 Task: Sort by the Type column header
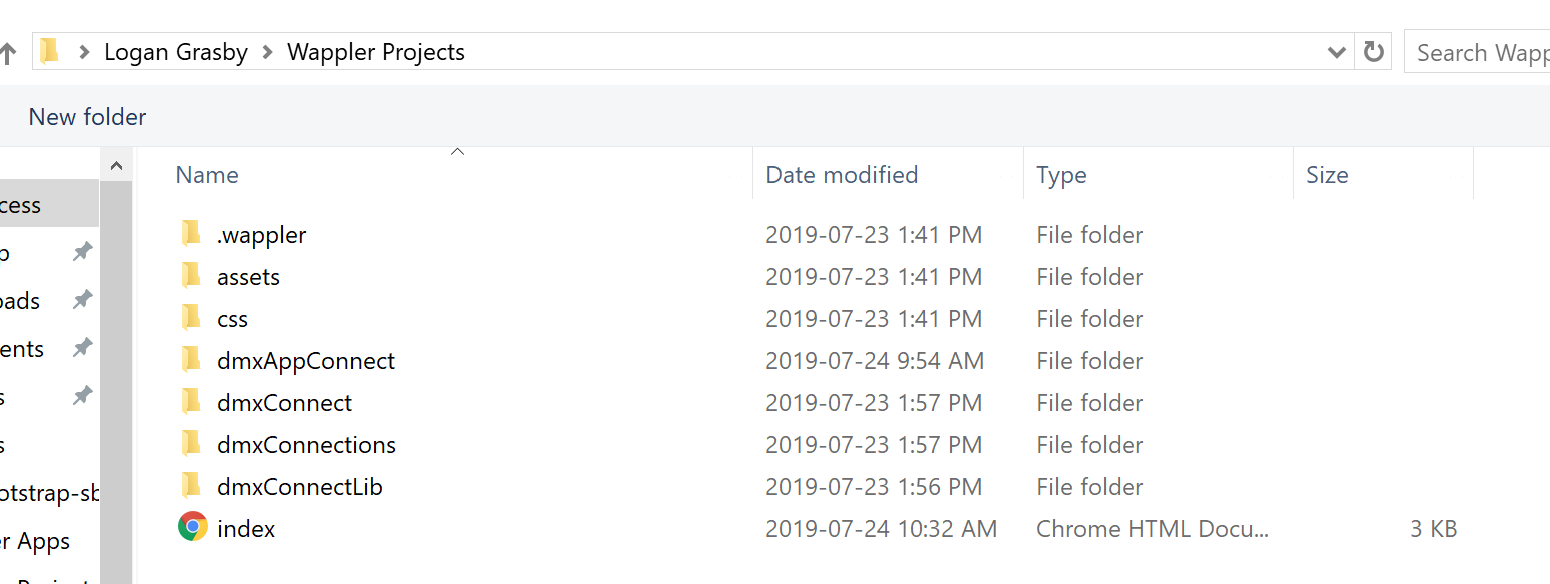[x=1061, y=175]
